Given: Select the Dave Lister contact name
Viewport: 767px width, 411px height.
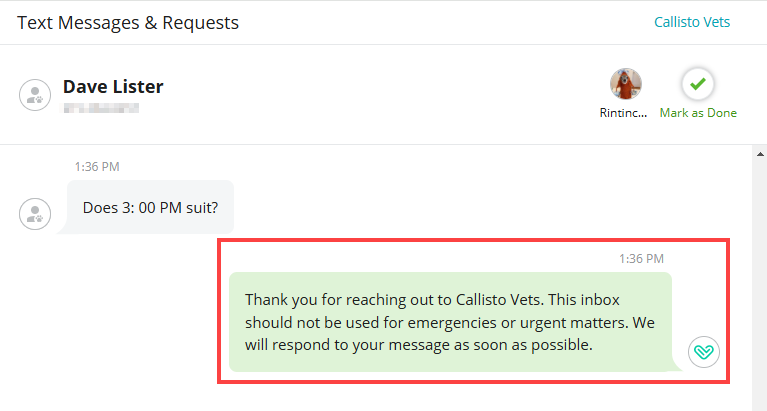Looking at the screenshot, I should tap(113, 87).
